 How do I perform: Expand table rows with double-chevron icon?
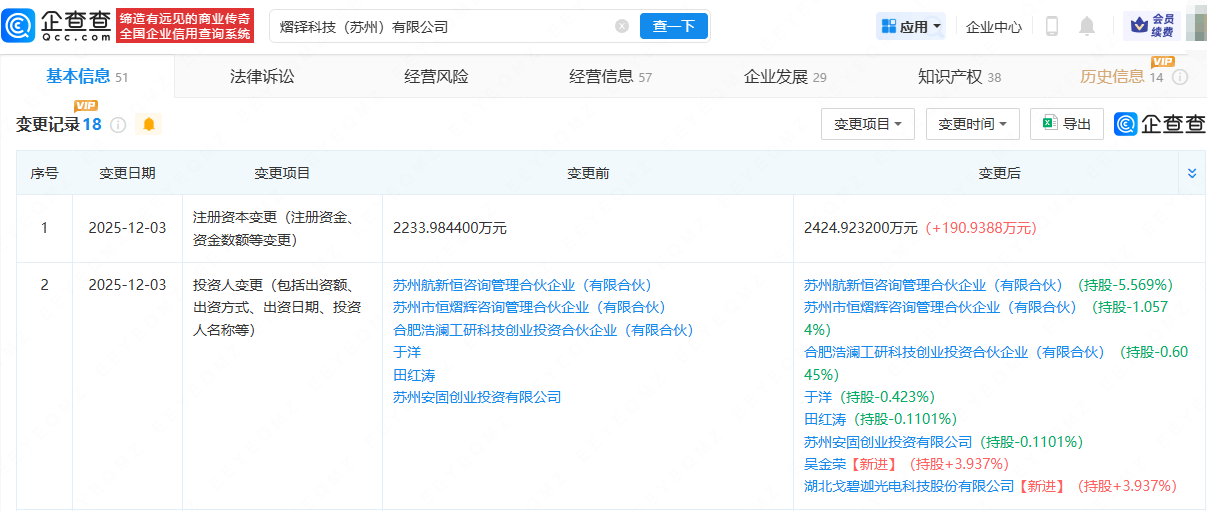click(1191, 173)
